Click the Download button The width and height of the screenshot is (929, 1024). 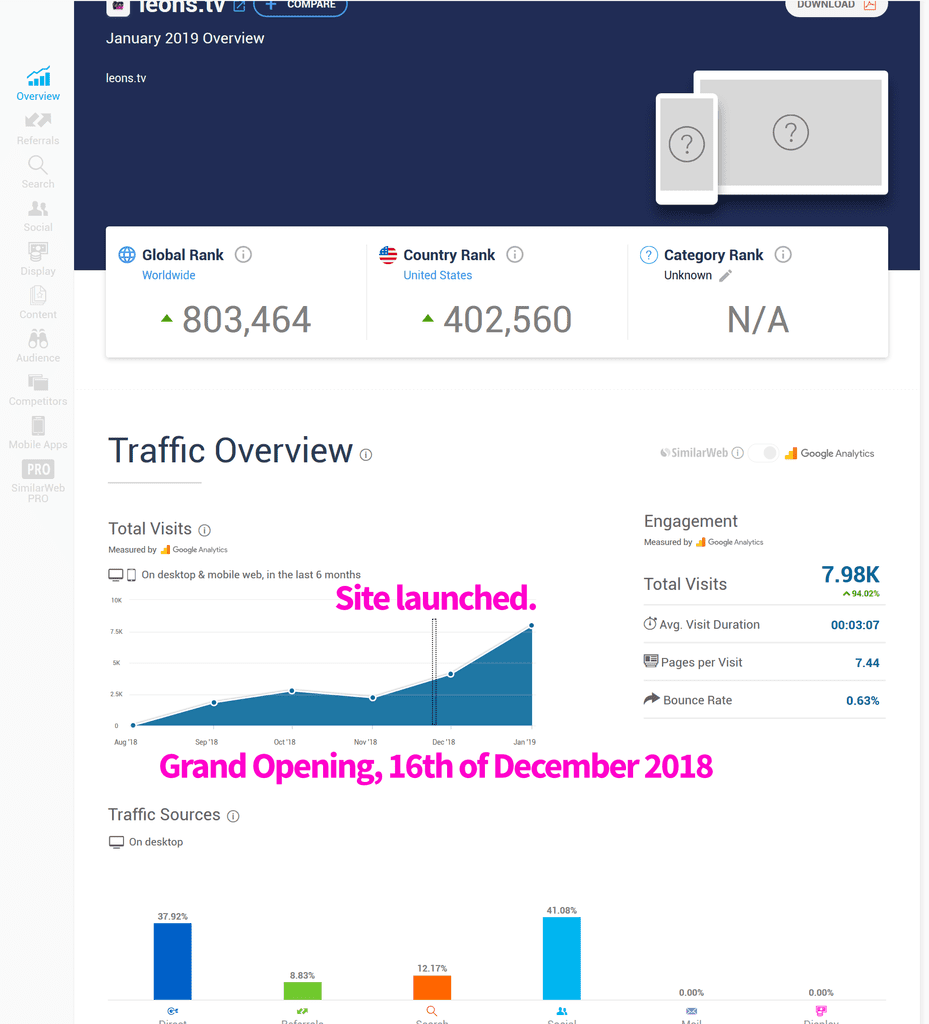(836, 5)
